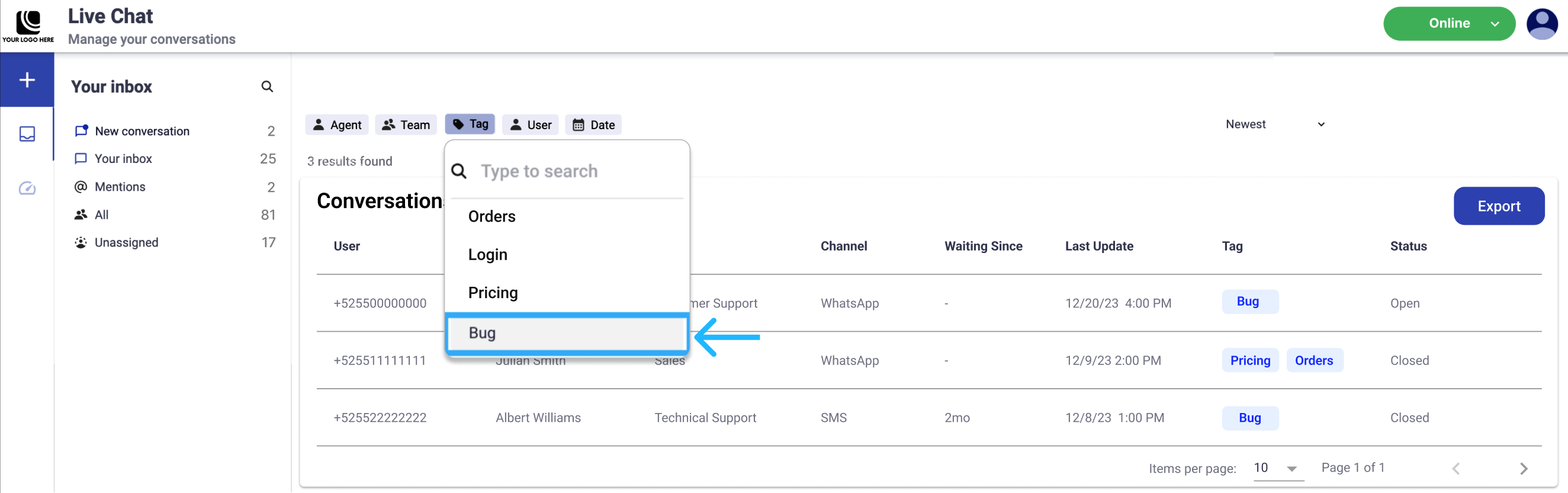Click the inbox search magnifier icon

(267, 87)
